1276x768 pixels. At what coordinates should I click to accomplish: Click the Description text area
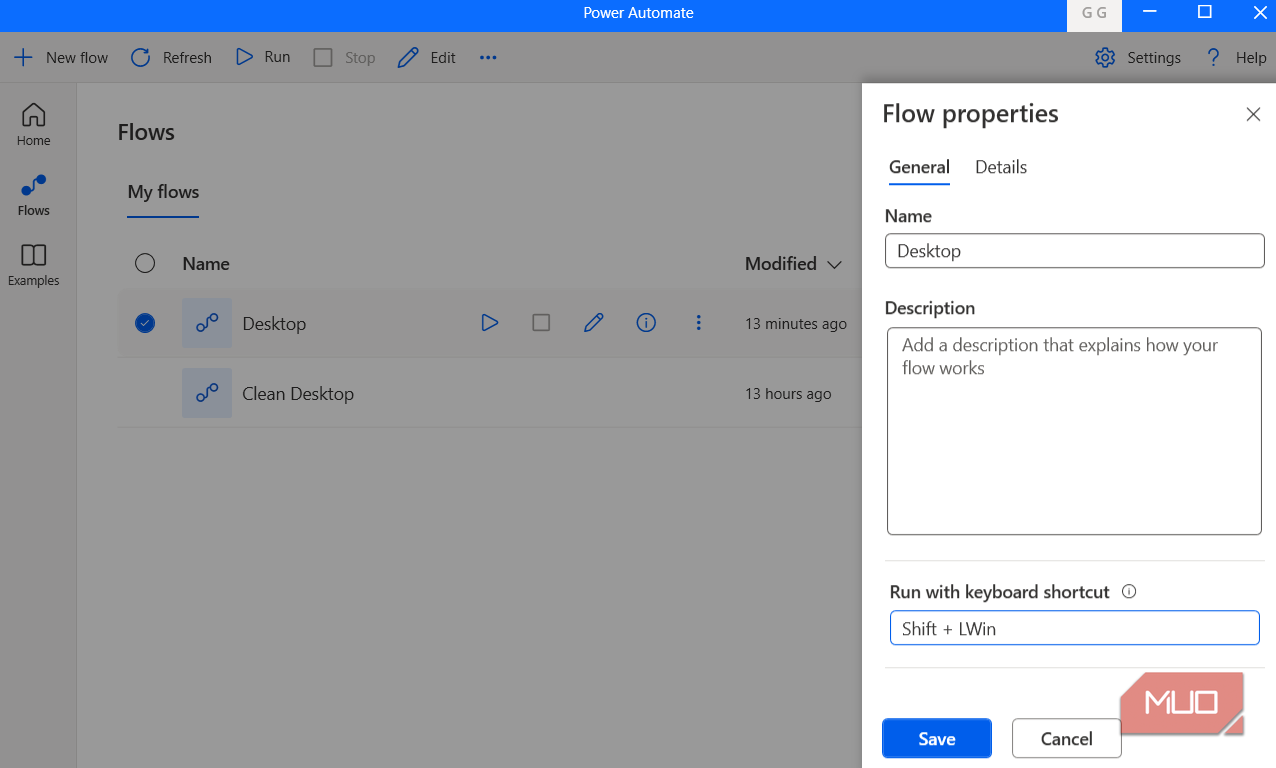click(x=1074, y=431)
